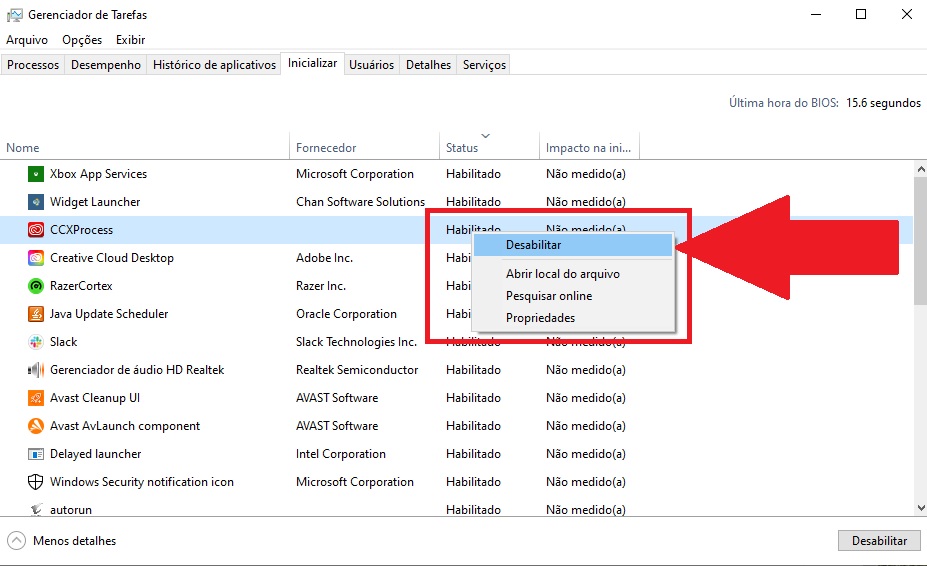The image size is (927, 566).
Task: Open the Arquivo menu
Action: pyautogui.click(x=27, y=40)
